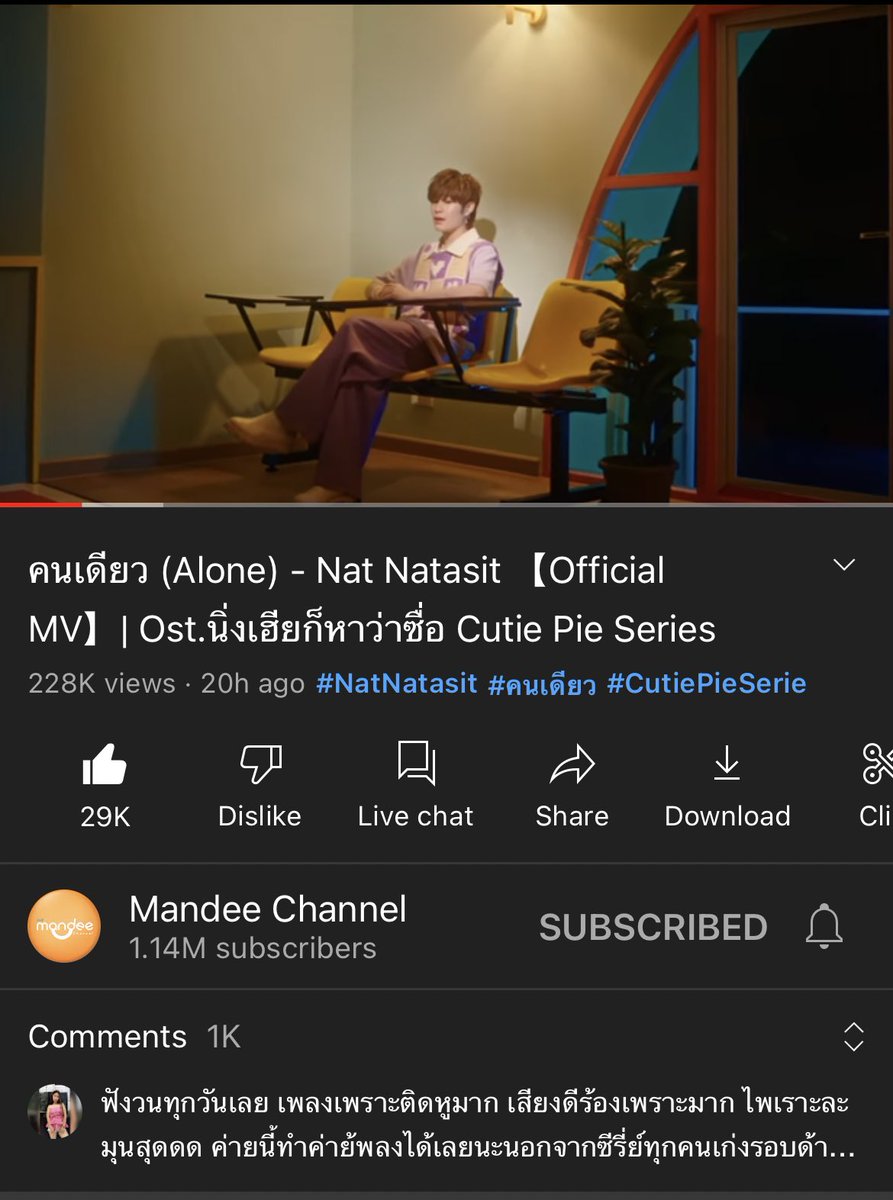Open the Mandee Channel orange avatar
This screenshot has height=1200, width=893.
pos(64,926)
